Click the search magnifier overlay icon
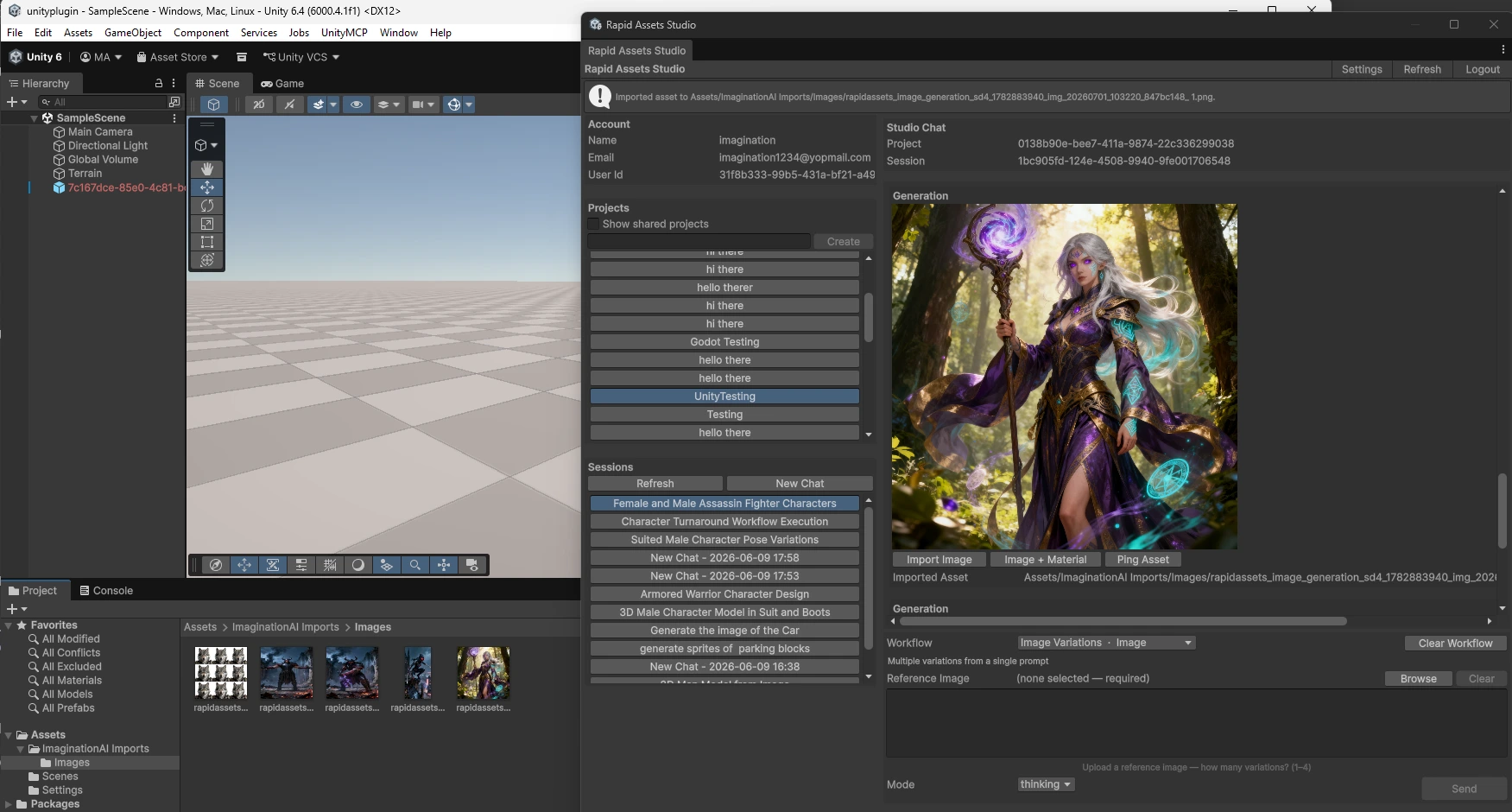1512x812 pixels. click(415, 565)
